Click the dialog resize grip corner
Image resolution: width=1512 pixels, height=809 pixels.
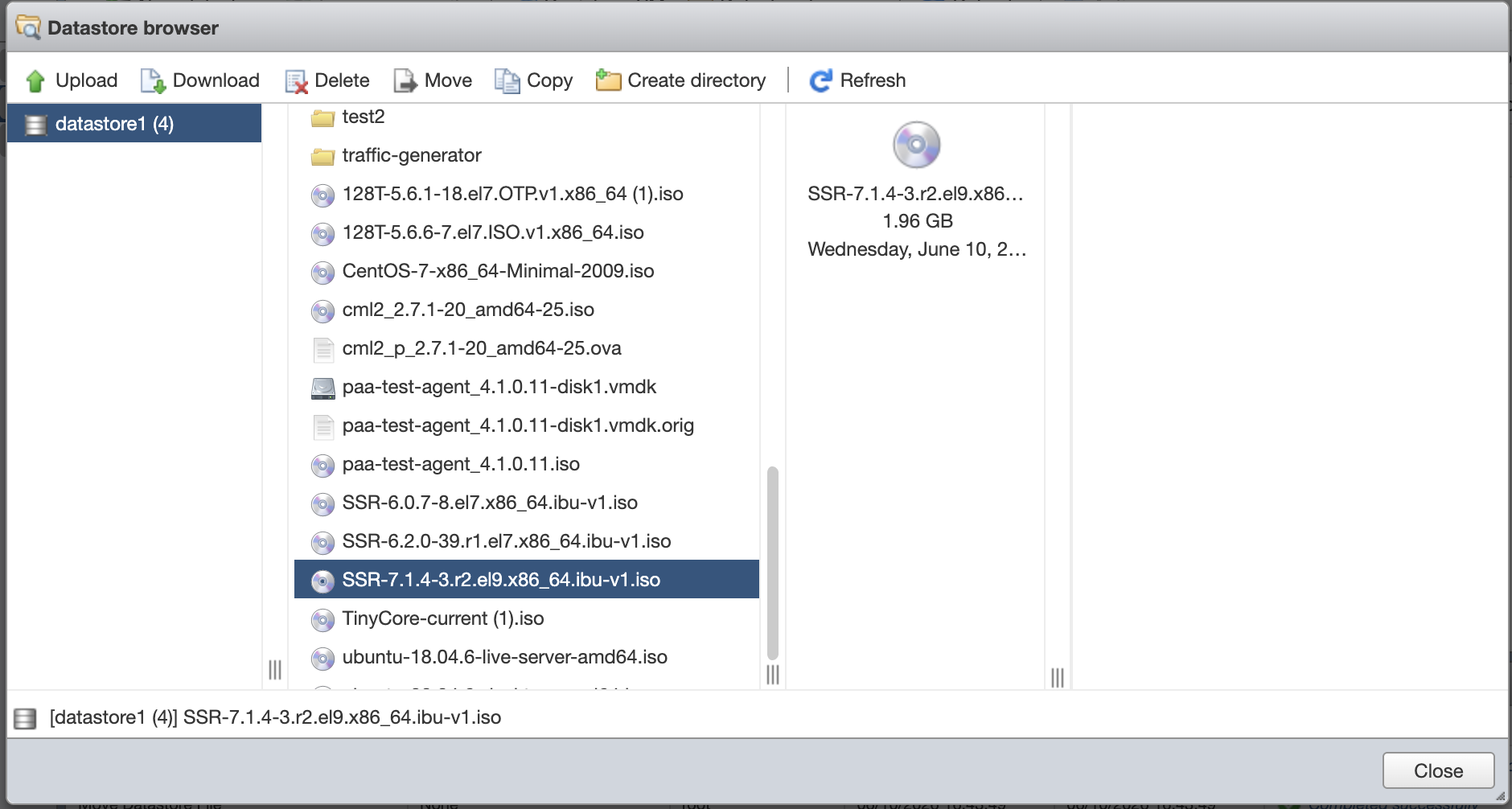[x=1500, y=796]
